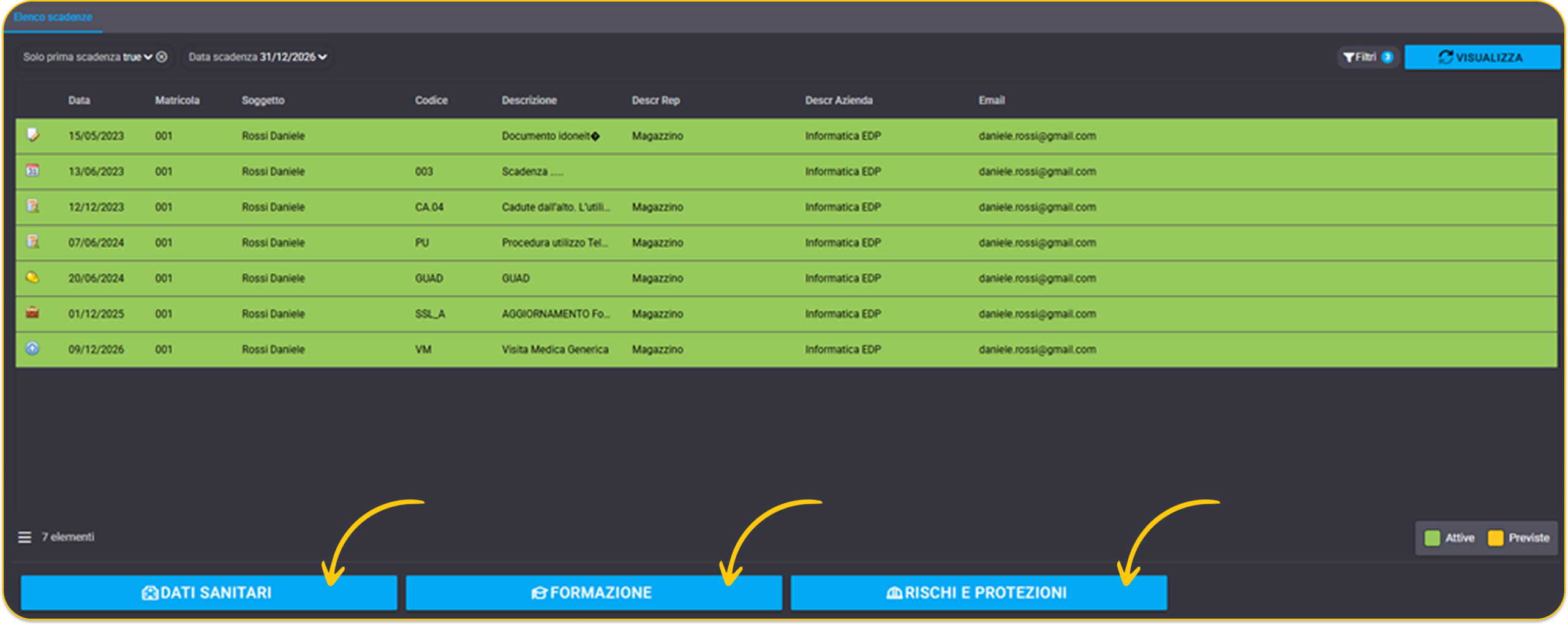1568x625 pixels.
Task: Click code PU in the table
Action: 421,243
